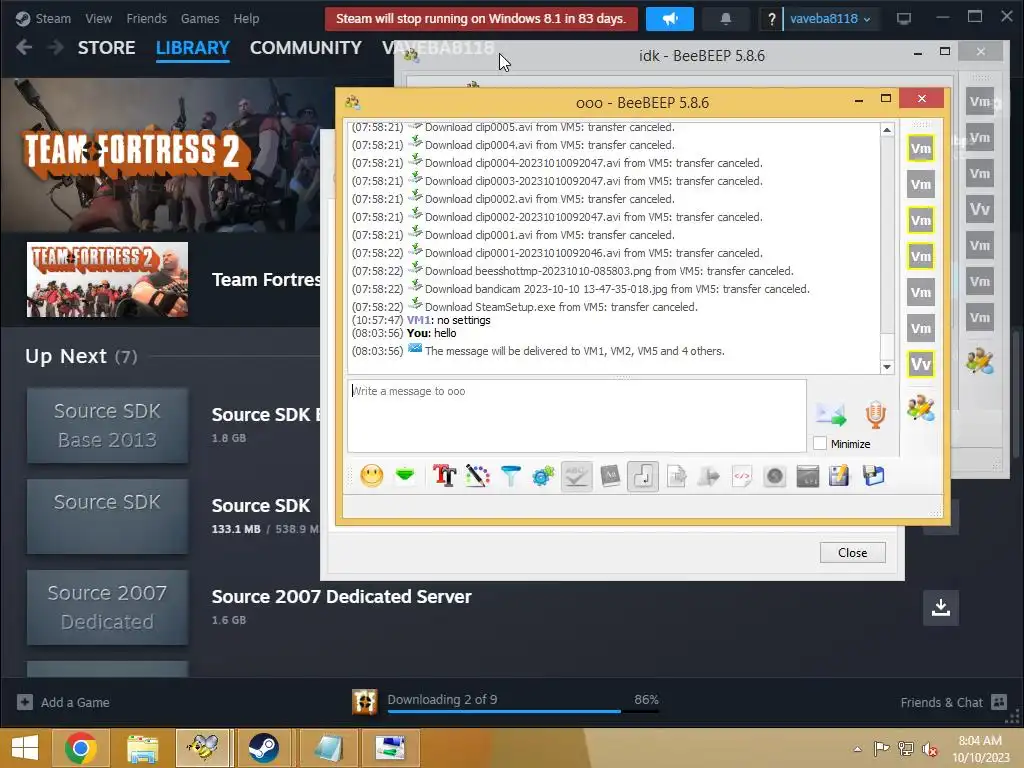Viewport: 1024px width, 768px height.
Task: Click the chat log scroll-up arrow
Action: [x=887, y=130]
